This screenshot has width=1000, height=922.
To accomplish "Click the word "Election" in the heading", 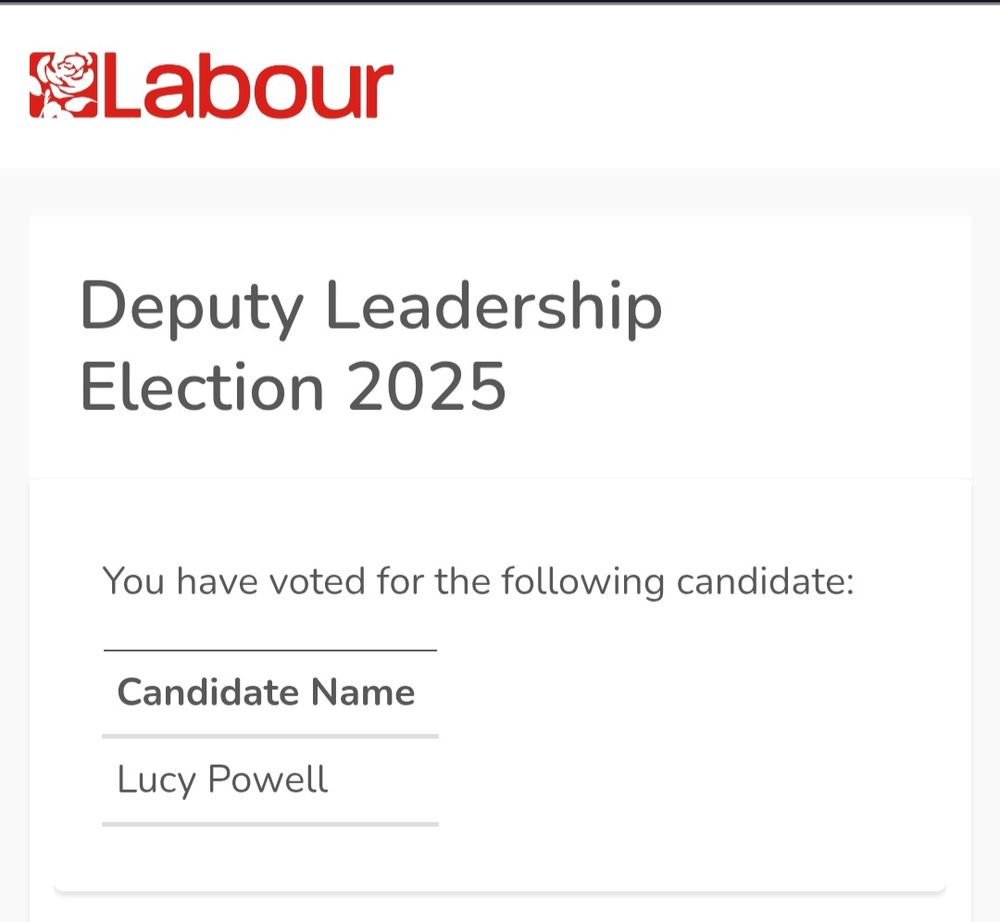I will pyautogui.click(x=201, y=387).
